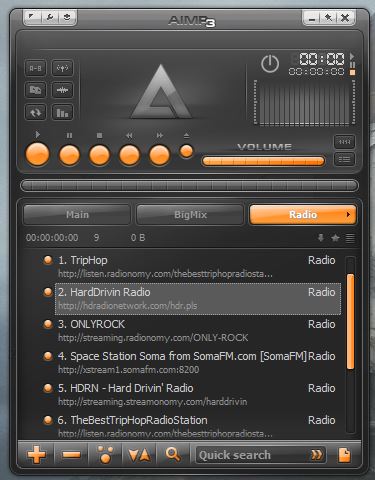Start playback with the orange Play button
Image resolution: width=375 pixels, height=480 pixels.
point(37,154)
